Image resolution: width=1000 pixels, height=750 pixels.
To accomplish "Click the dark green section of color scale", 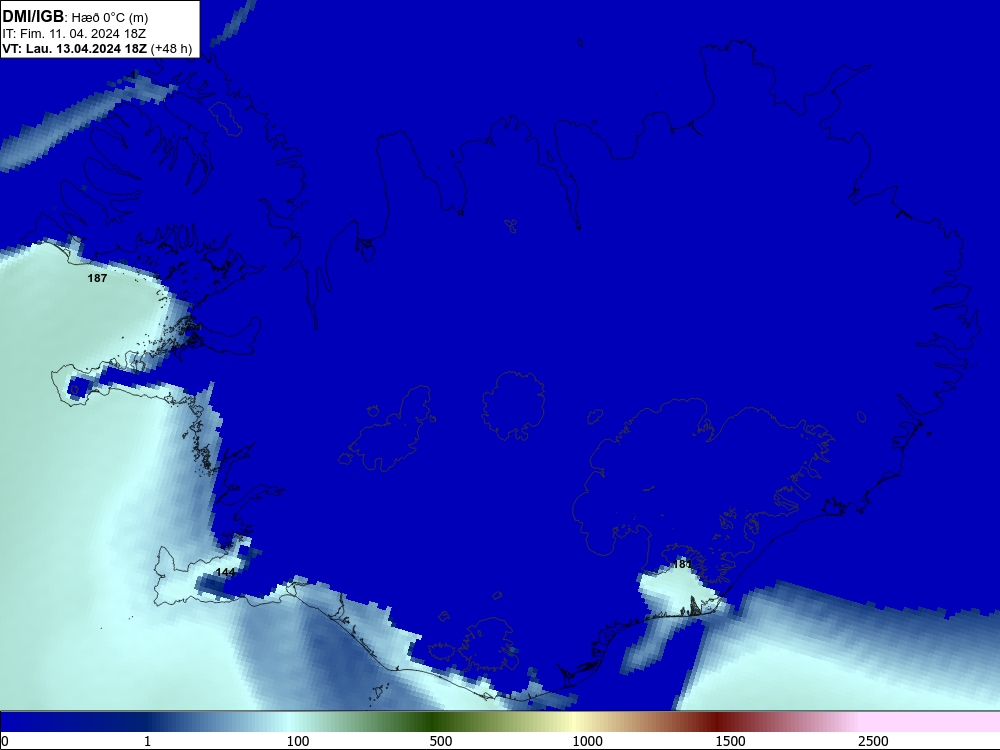I will coord(434,722).
